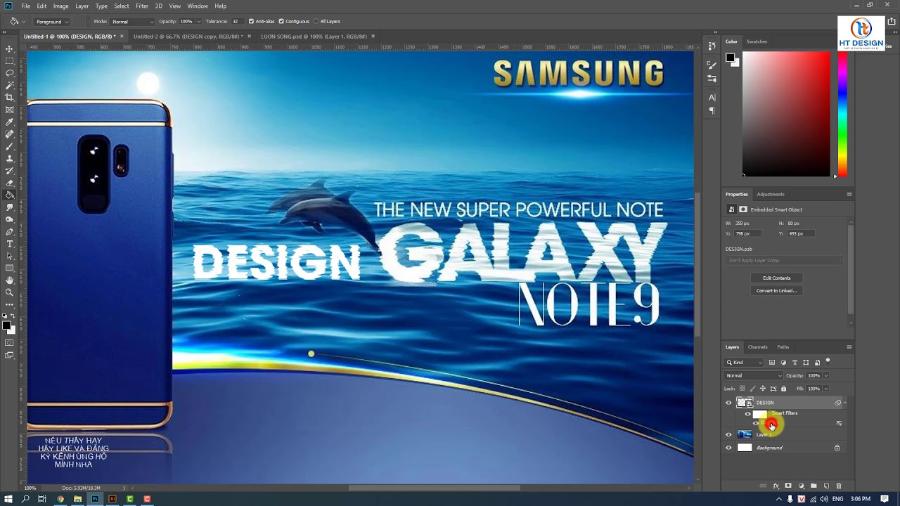Click the delete layer trash icon
The image size is (900, 506).
[838, 485]
